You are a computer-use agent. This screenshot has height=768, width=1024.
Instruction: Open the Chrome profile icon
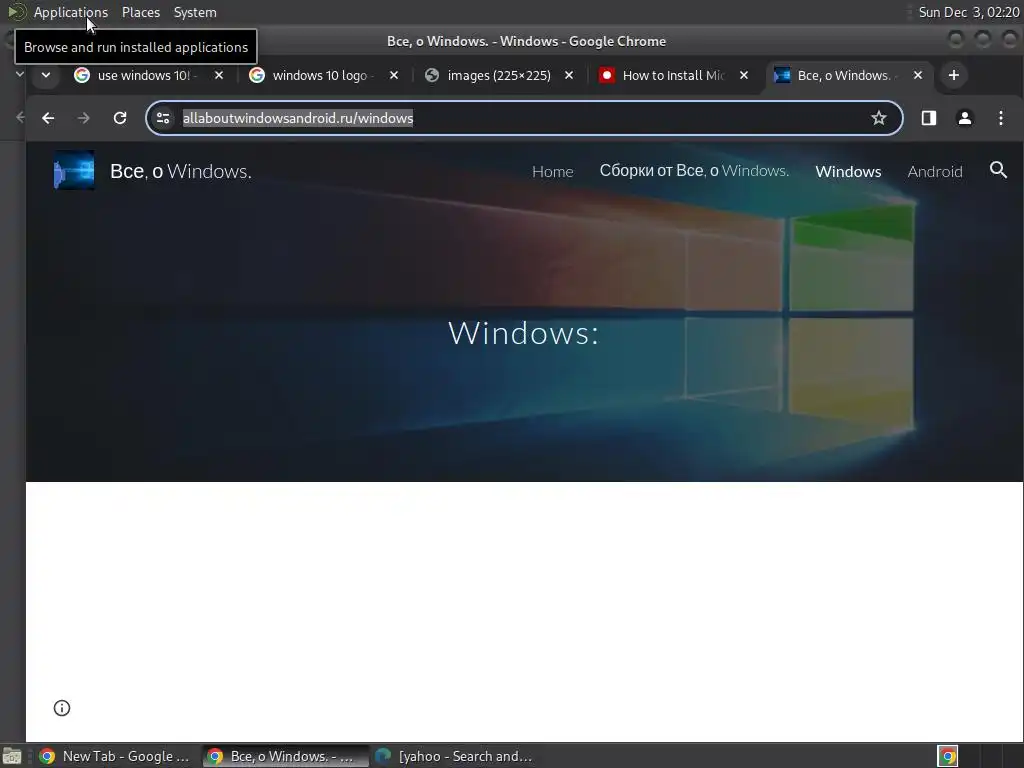click(x=965, y=118)
